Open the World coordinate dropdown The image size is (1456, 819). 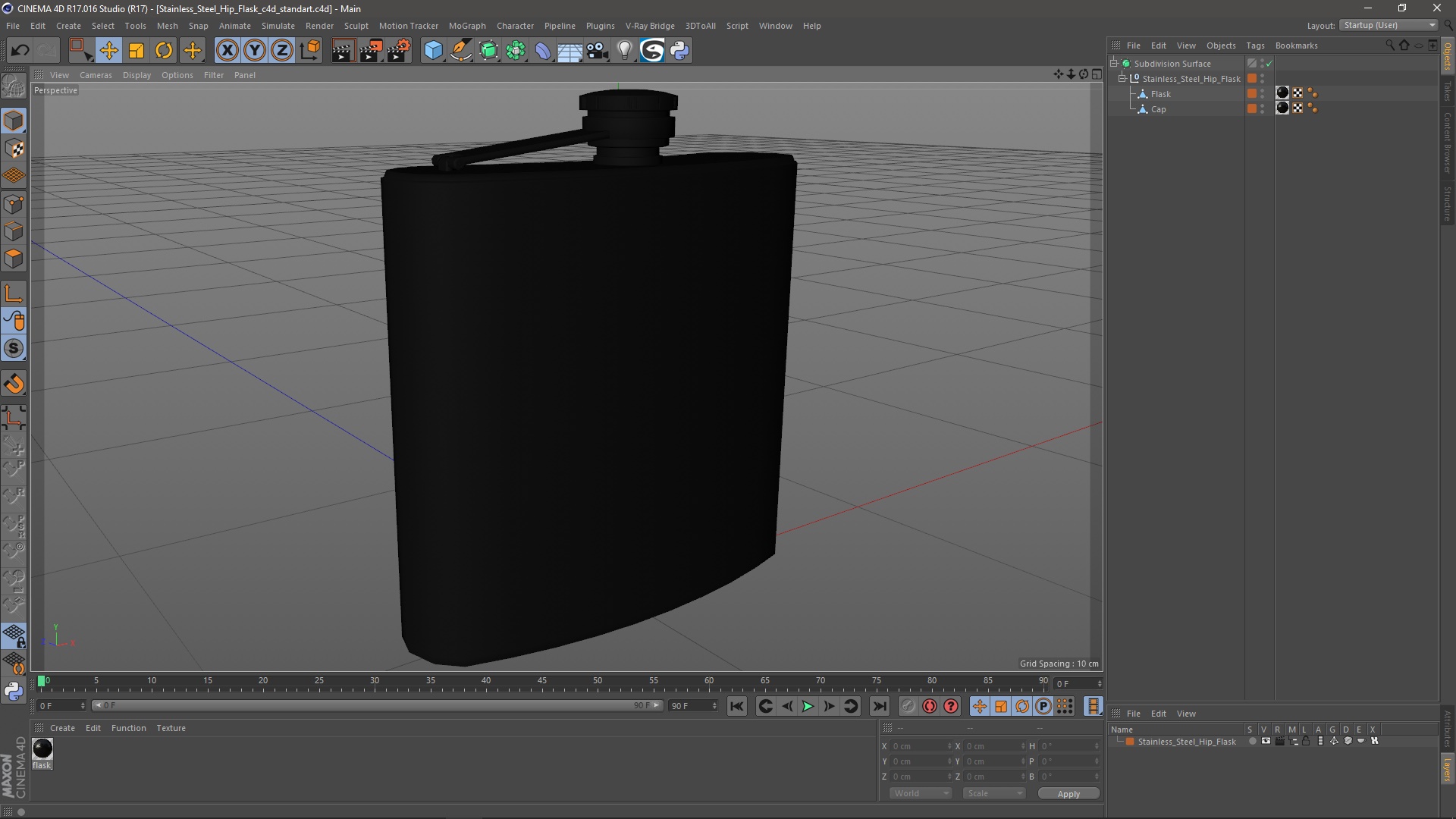921,793
